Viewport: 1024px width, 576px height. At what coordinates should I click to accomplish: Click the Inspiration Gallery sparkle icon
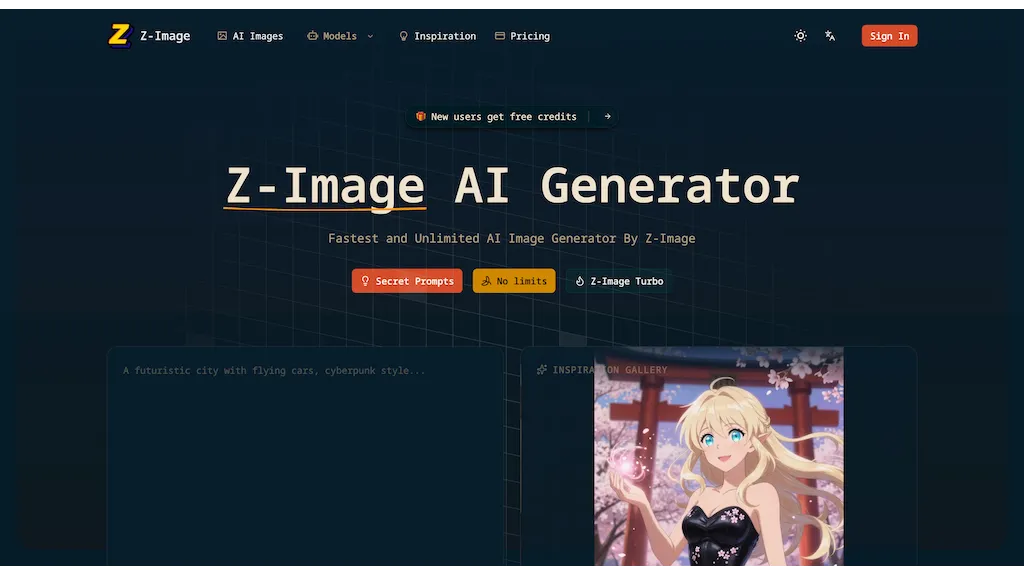(541, 370)
